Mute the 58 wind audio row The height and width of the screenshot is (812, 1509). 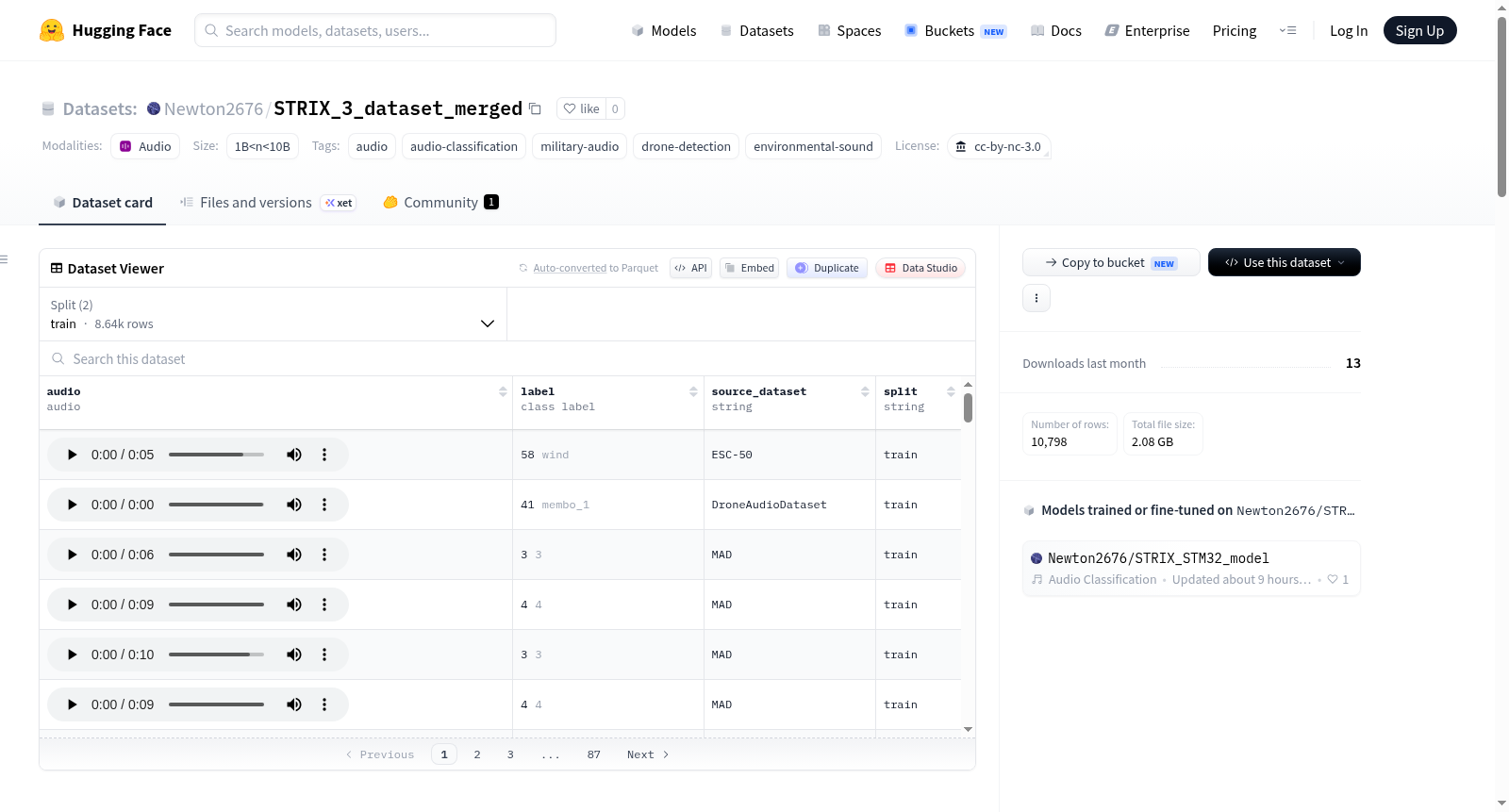pos(294,455)
